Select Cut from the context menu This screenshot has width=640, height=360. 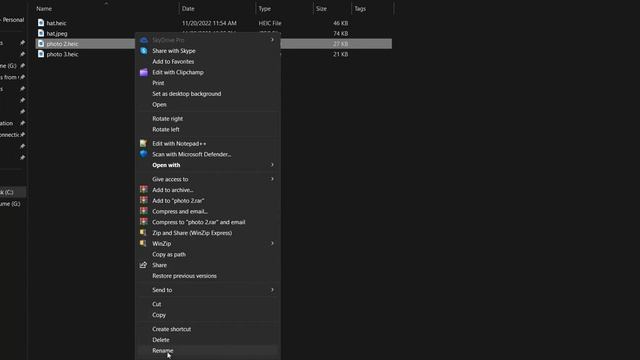point(157,304)
